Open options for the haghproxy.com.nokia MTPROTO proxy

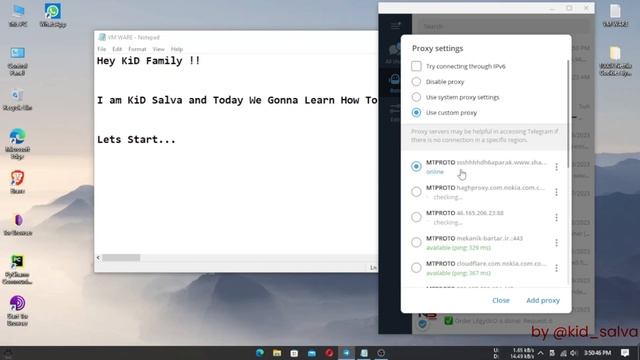click(556, 192)
